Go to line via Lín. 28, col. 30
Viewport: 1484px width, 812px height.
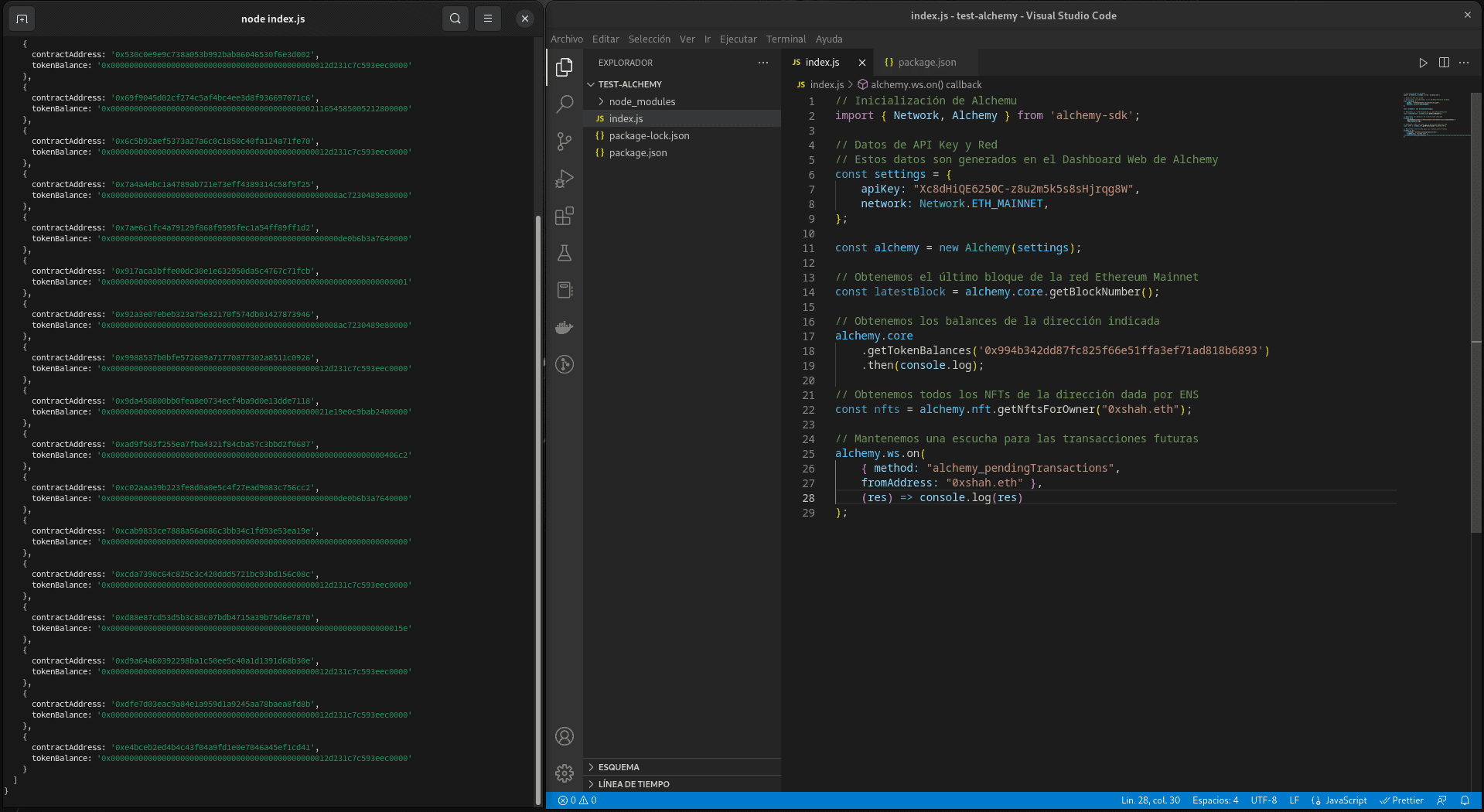pos(1151,800)
